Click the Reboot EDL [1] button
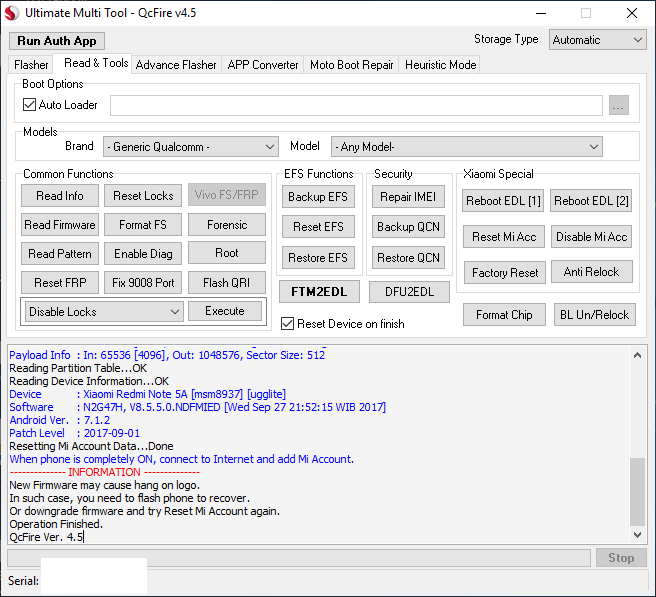 [x=503, y=201]
